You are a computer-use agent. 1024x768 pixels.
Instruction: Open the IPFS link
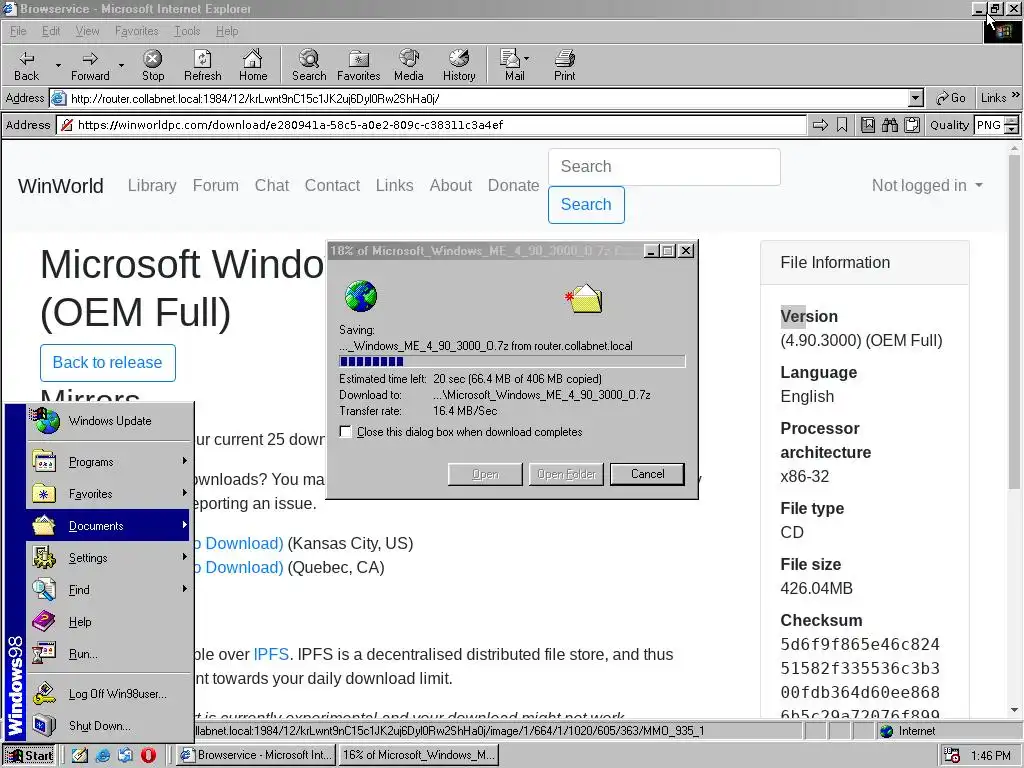tap(271, 654)
